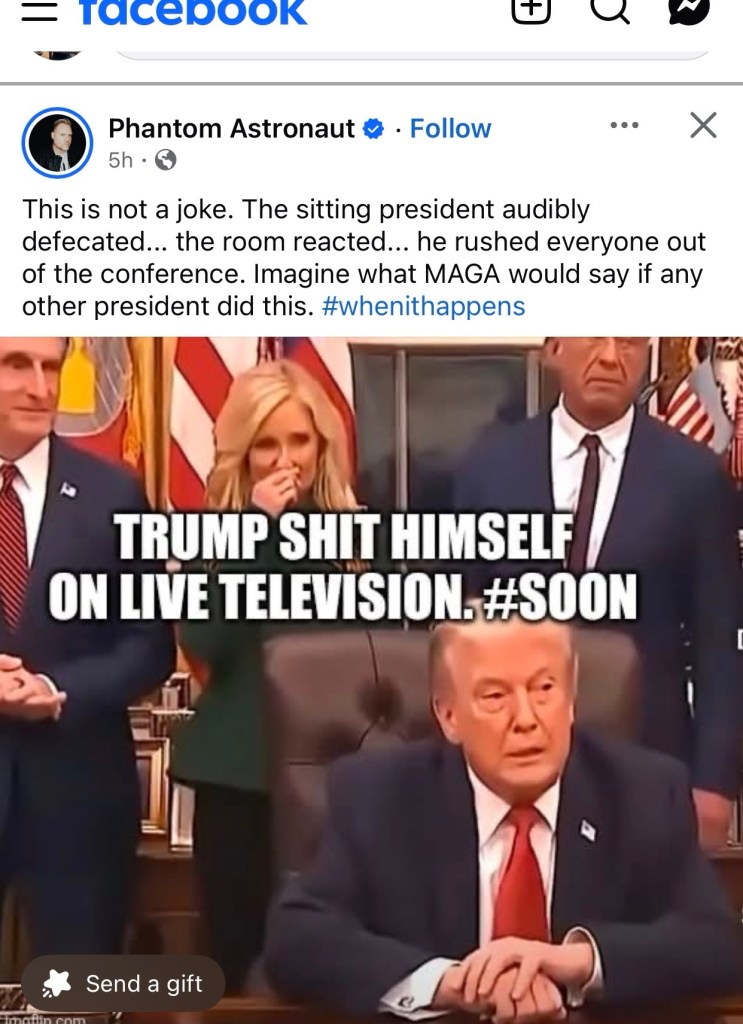
Task: Open Phantom Astronaut's profile picture
Action: pyautogui.click(x=57, y=143)
